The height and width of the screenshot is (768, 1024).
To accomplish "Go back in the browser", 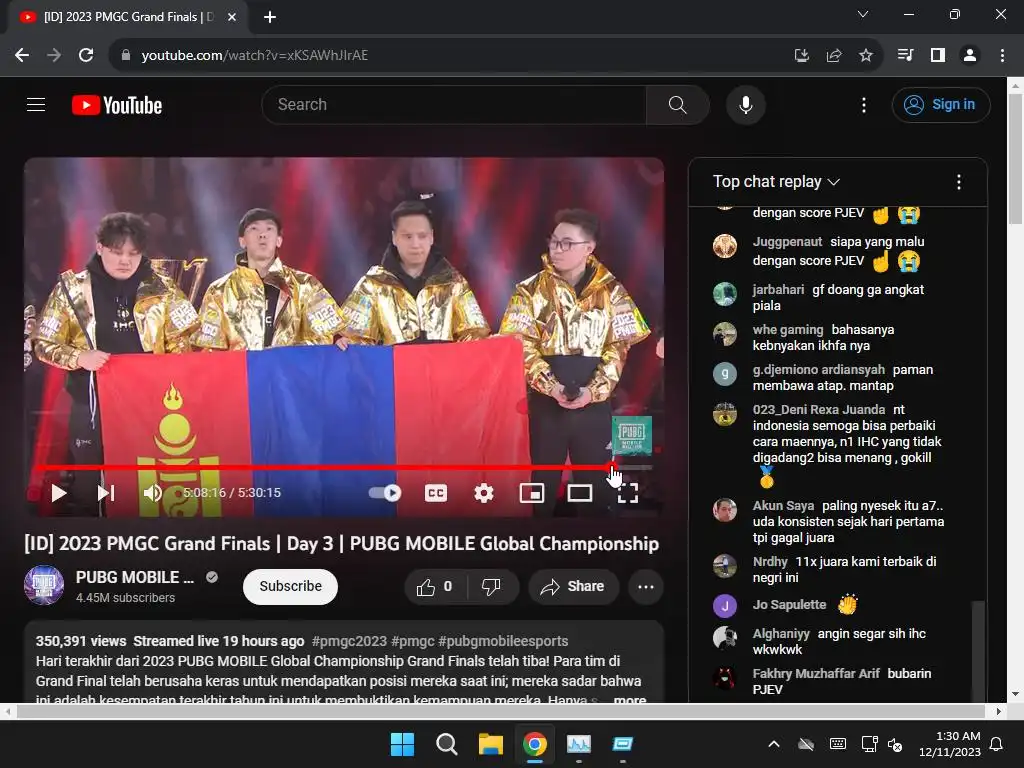I will tap(22, 56).
